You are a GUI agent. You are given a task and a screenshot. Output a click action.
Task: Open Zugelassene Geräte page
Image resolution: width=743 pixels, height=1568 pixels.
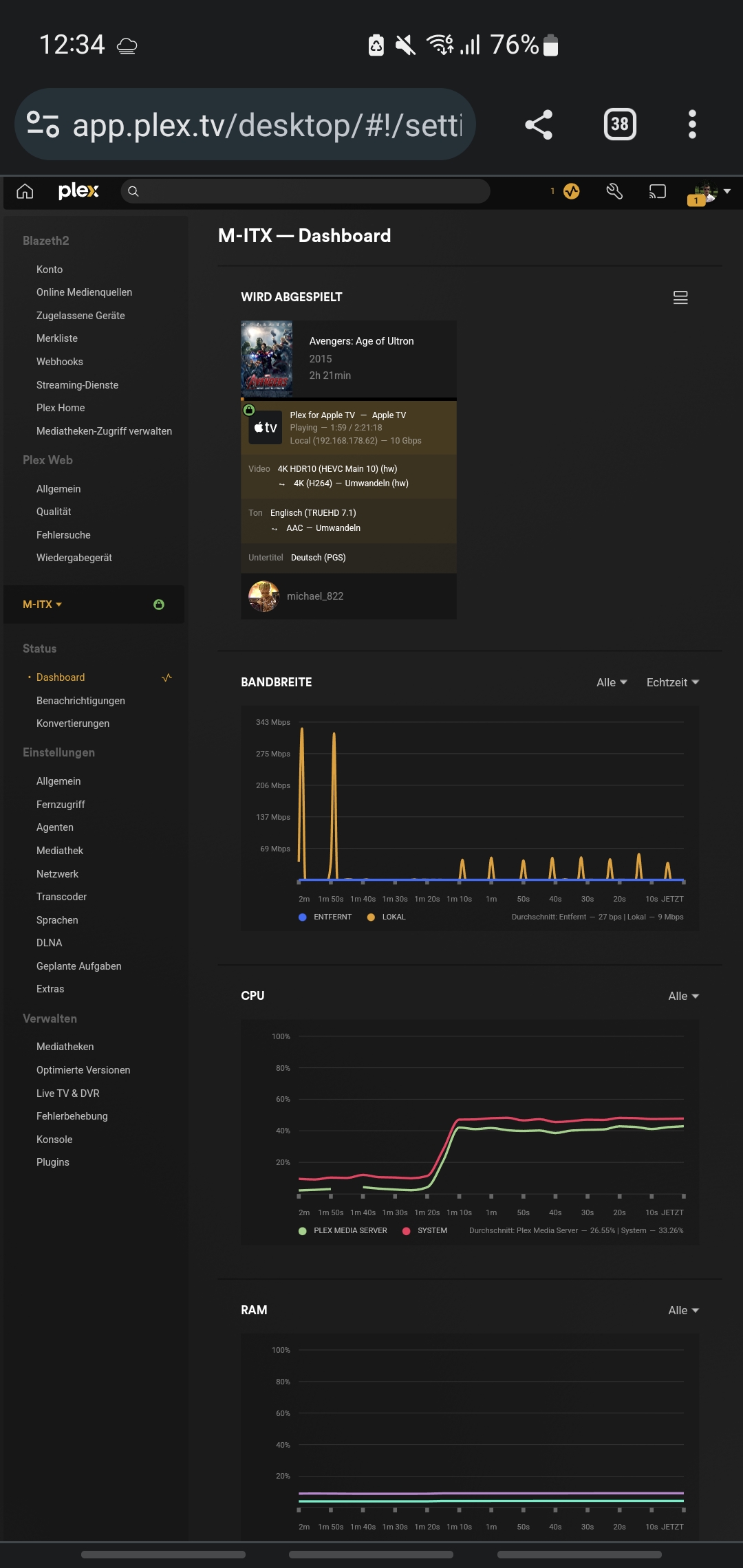point(80,316)
